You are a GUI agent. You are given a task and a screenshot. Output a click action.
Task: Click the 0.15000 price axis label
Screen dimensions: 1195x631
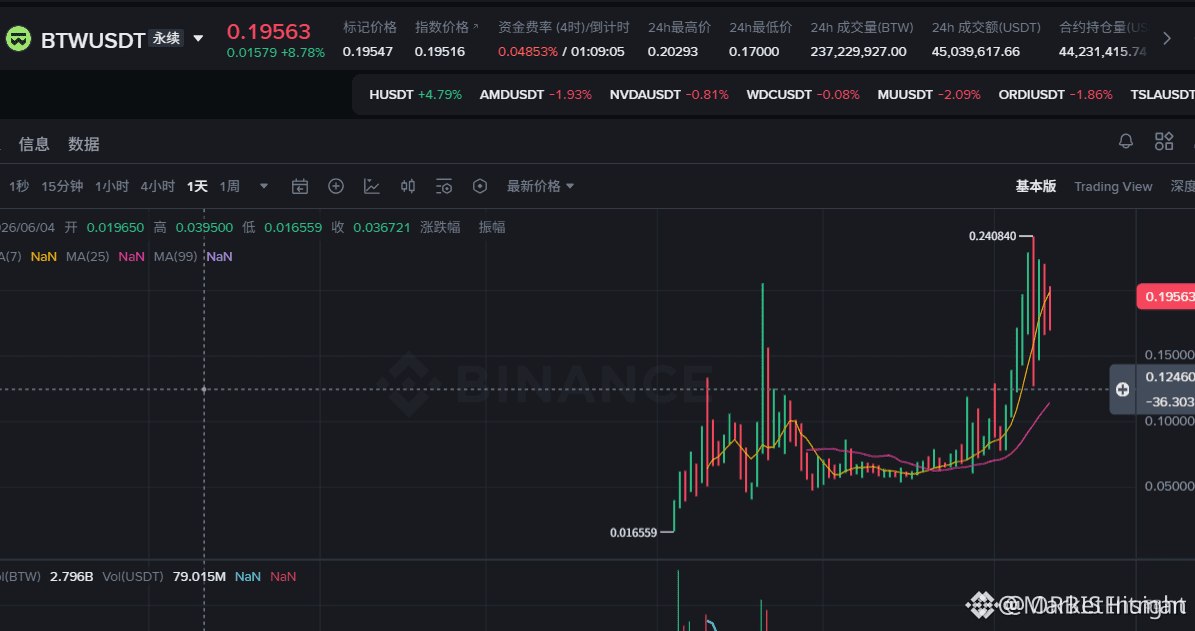(1169, 354)
